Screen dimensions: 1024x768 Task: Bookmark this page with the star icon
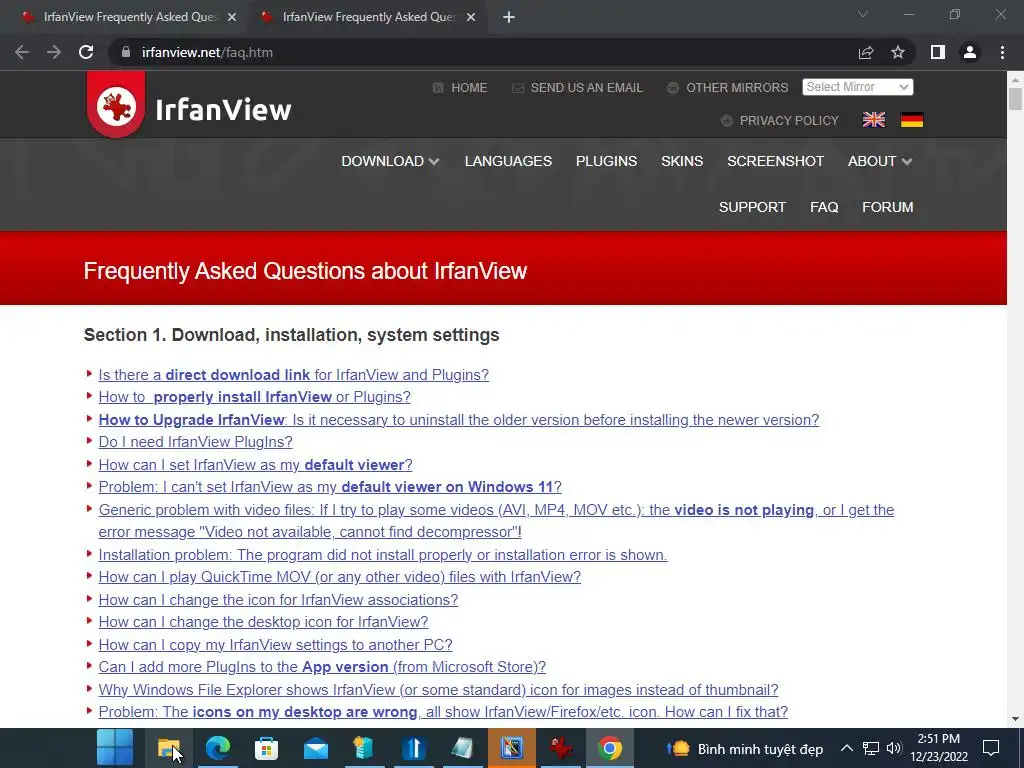898,52
